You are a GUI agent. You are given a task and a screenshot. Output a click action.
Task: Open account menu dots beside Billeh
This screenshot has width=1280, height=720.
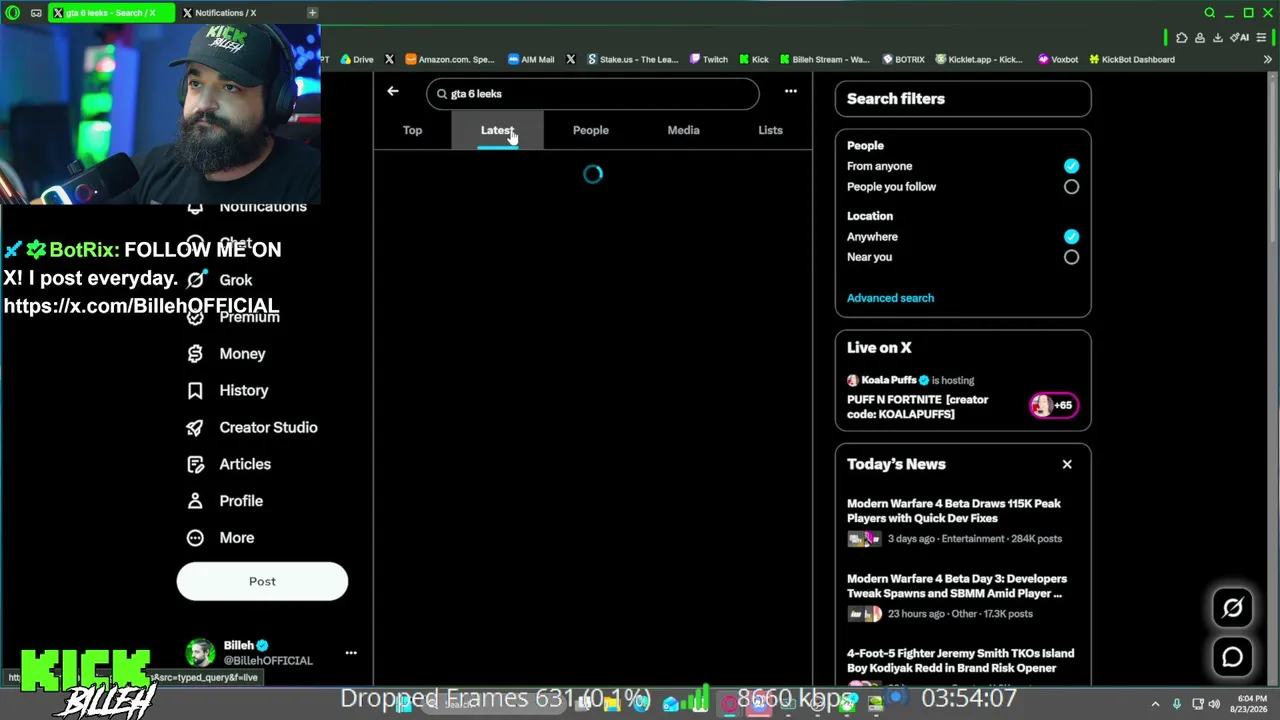coord(351,653)
